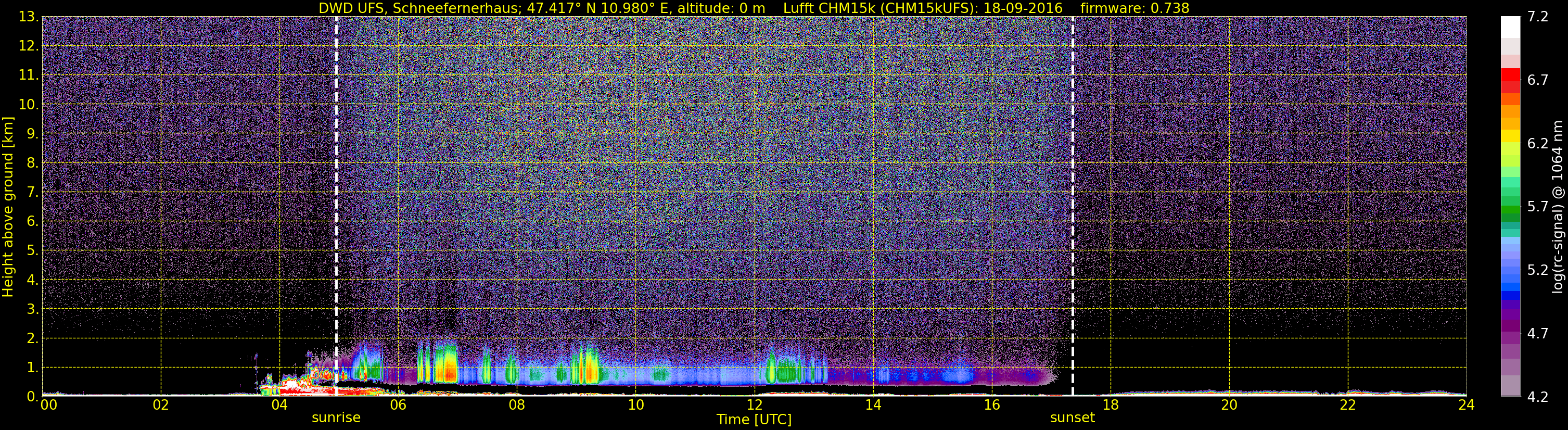Click the time axis tick '02'
The image size is (1568, 430).
161,405
